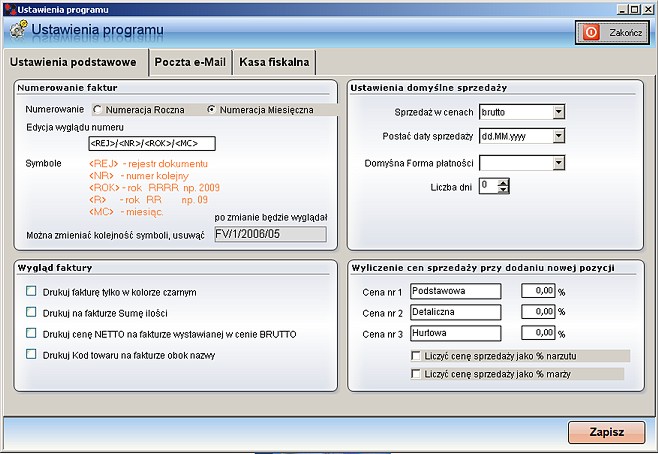Decrease Liczba dni with down arrow
658x454 pixels.
[503, 190]
